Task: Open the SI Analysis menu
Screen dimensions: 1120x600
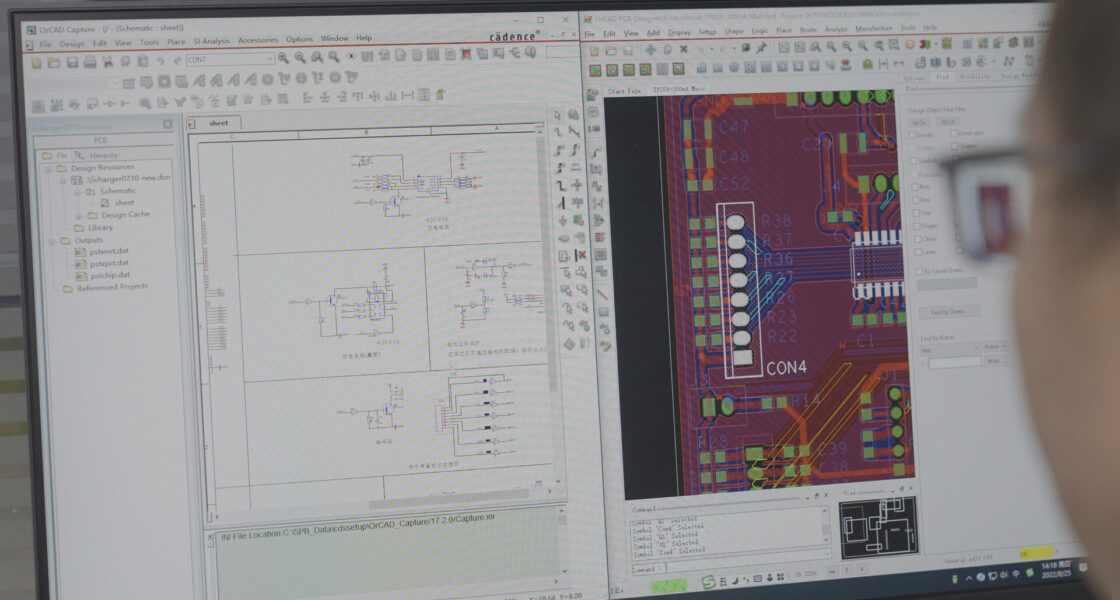Action: pyautogui.click(x=210, y=40)
